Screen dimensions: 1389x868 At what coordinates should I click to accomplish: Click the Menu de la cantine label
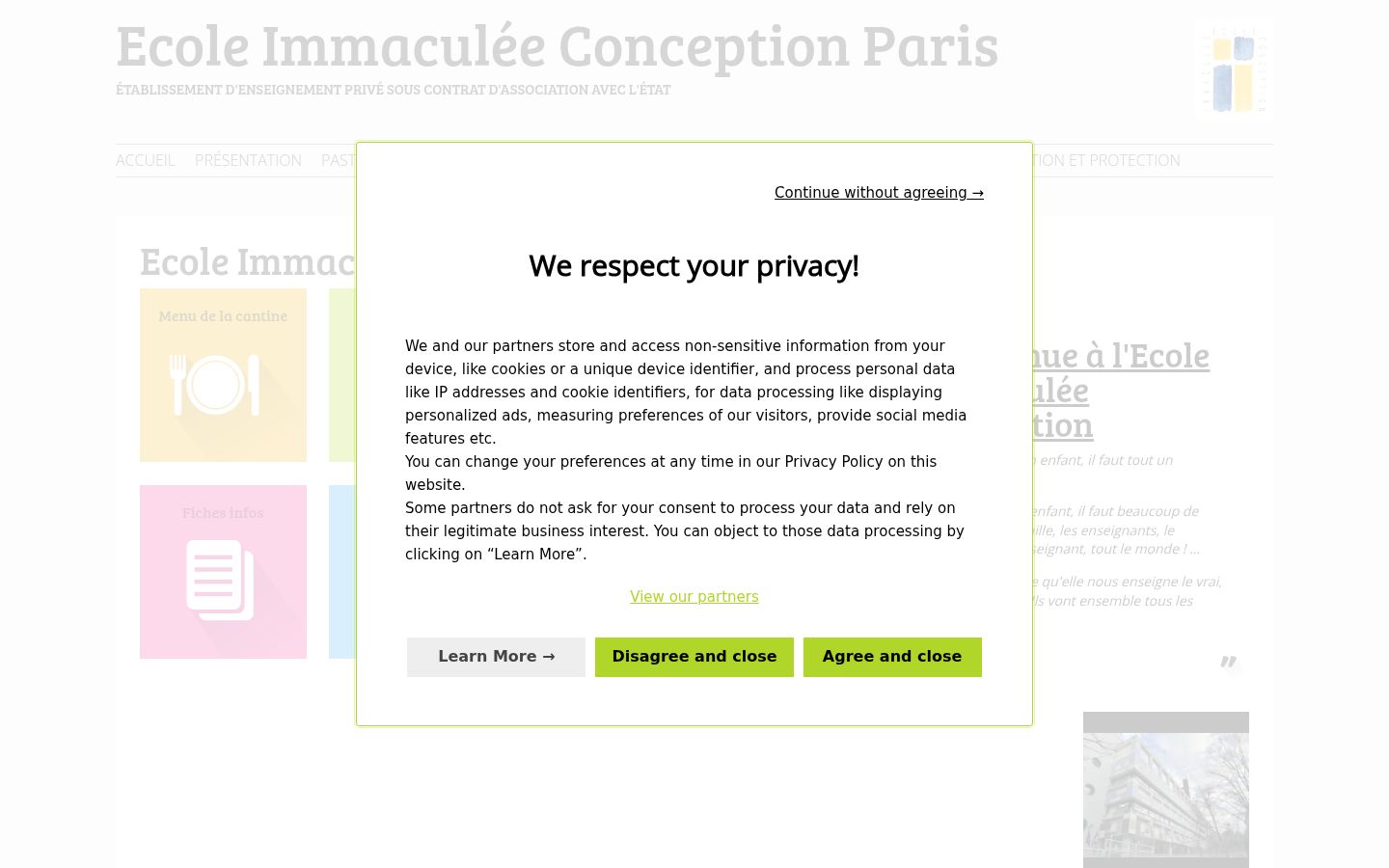[x=223, y=315]
